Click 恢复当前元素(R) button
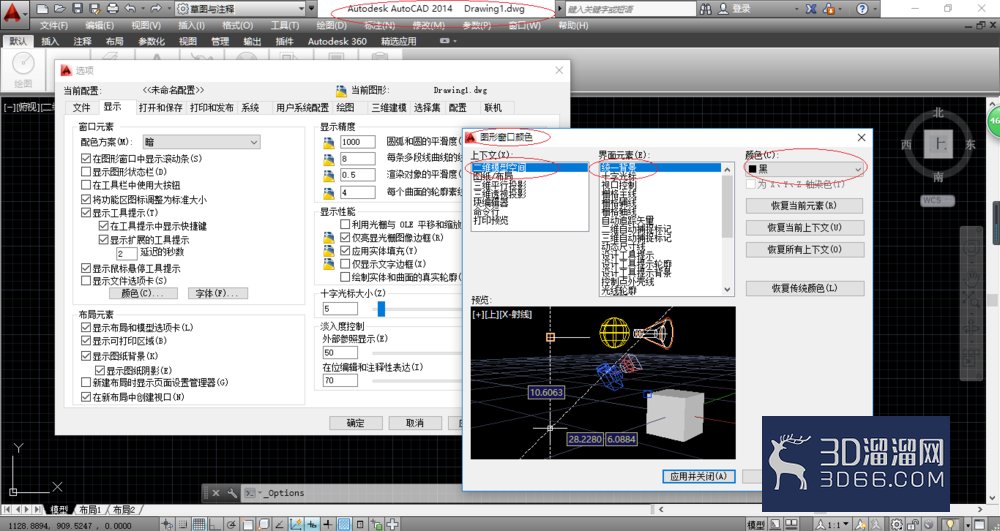 pyautogui.click(x=804, y=206)
